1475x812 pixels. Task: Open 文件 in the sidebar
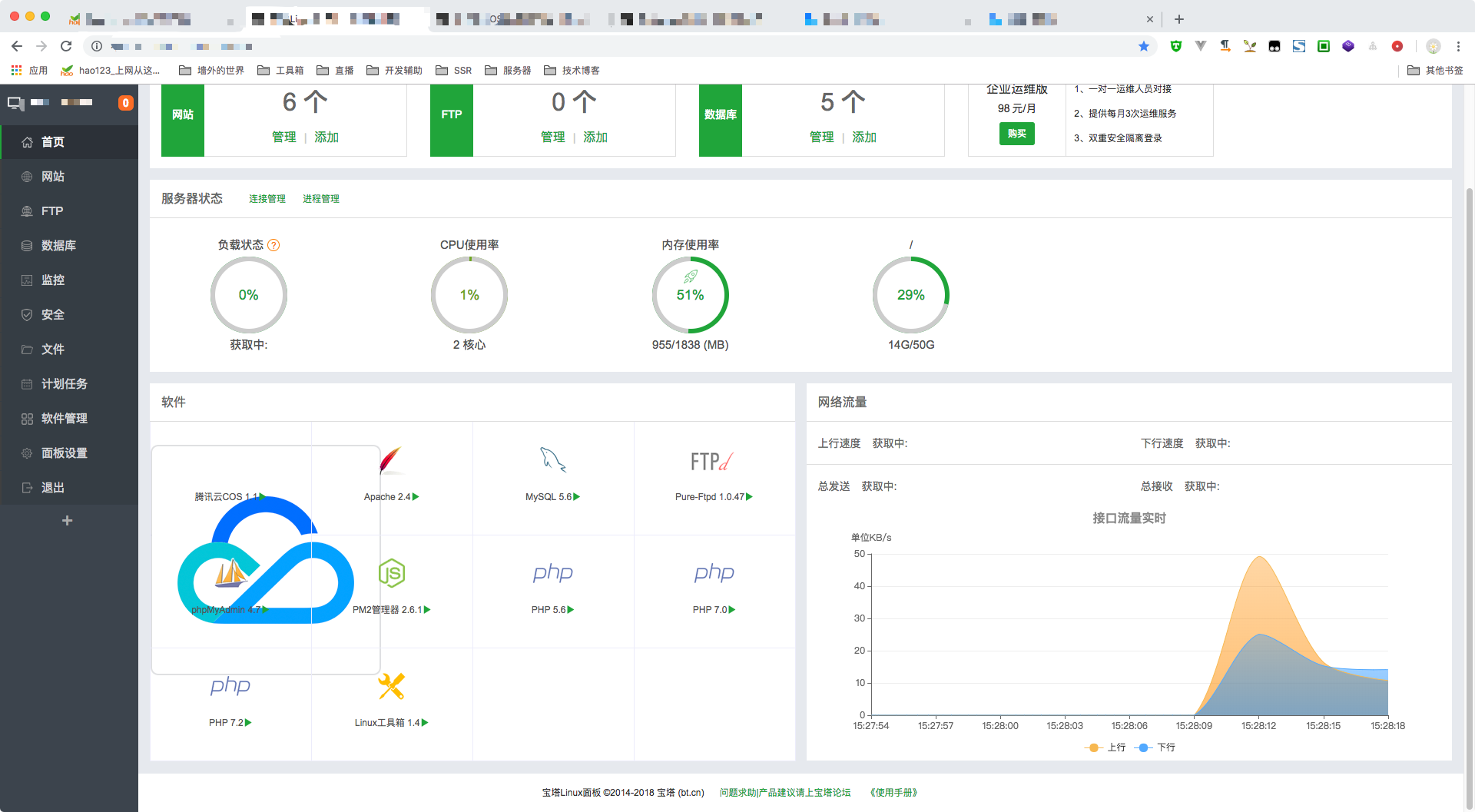(x=69, y=350)
